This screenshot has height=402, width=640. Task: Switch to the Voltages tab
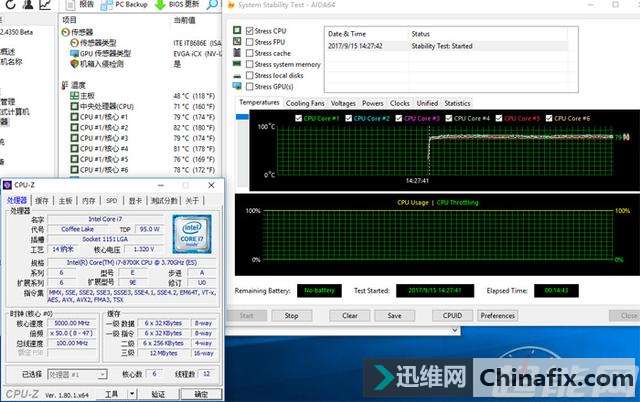pyautogui.click(x=343, y=103)
